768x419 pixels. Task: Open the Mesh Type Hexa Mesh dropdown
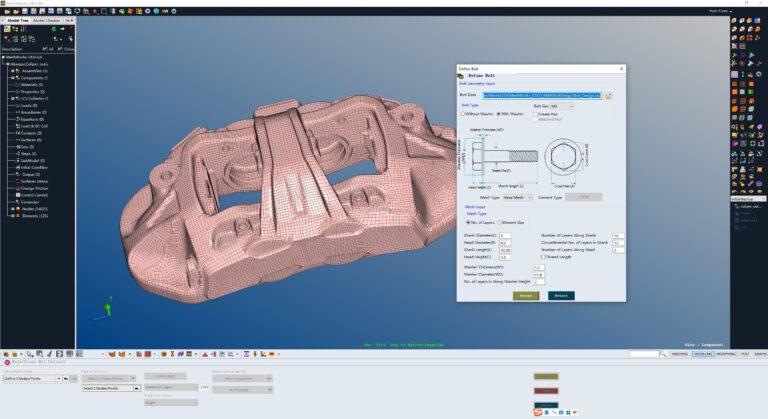coord(517,197)
